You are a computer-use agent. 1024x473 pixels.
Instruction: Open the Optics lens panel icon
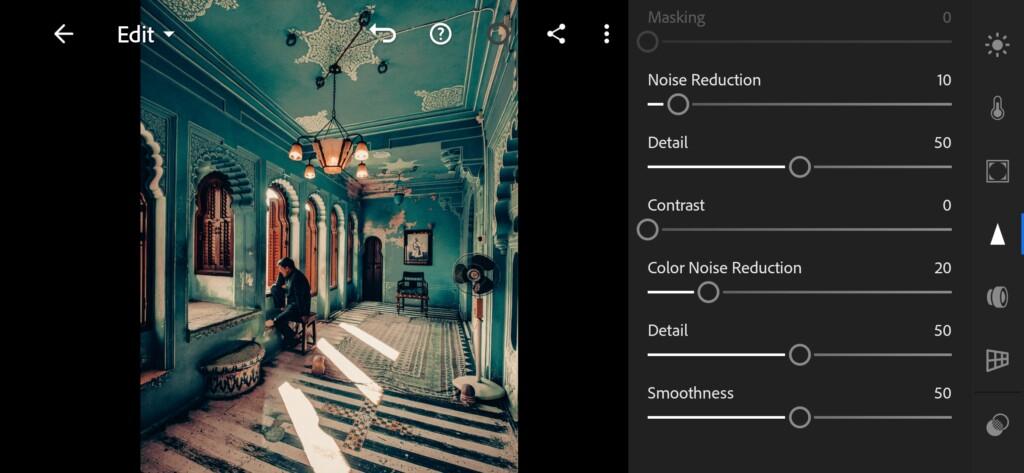[x=997, y=297]
